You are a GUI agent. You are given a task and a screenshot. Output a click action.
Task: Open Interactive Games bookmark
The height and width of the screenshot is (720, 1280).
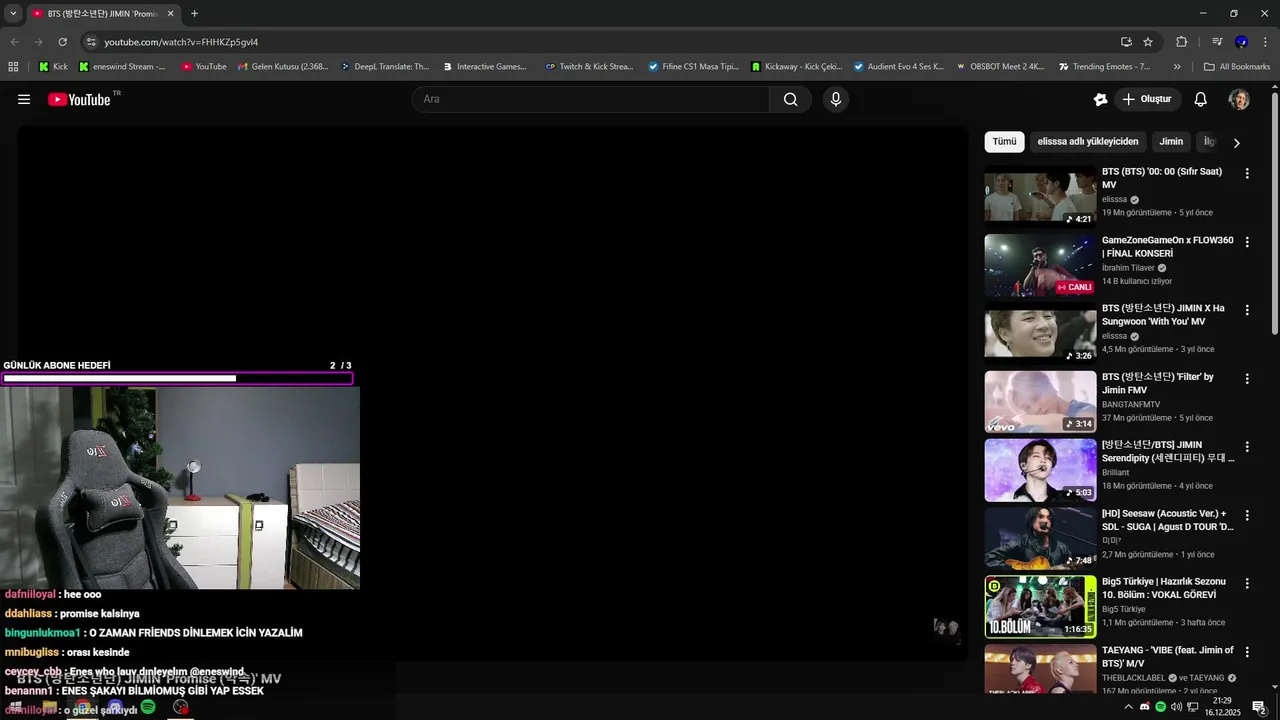(484, 67)
